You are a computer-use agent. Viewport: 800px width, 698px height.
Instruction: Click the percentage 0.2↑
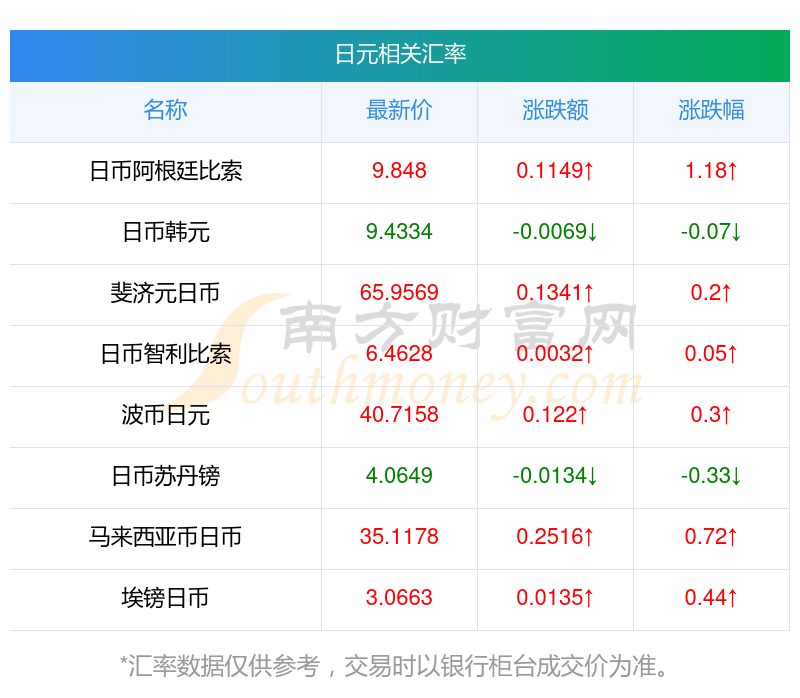click(711, 292)
